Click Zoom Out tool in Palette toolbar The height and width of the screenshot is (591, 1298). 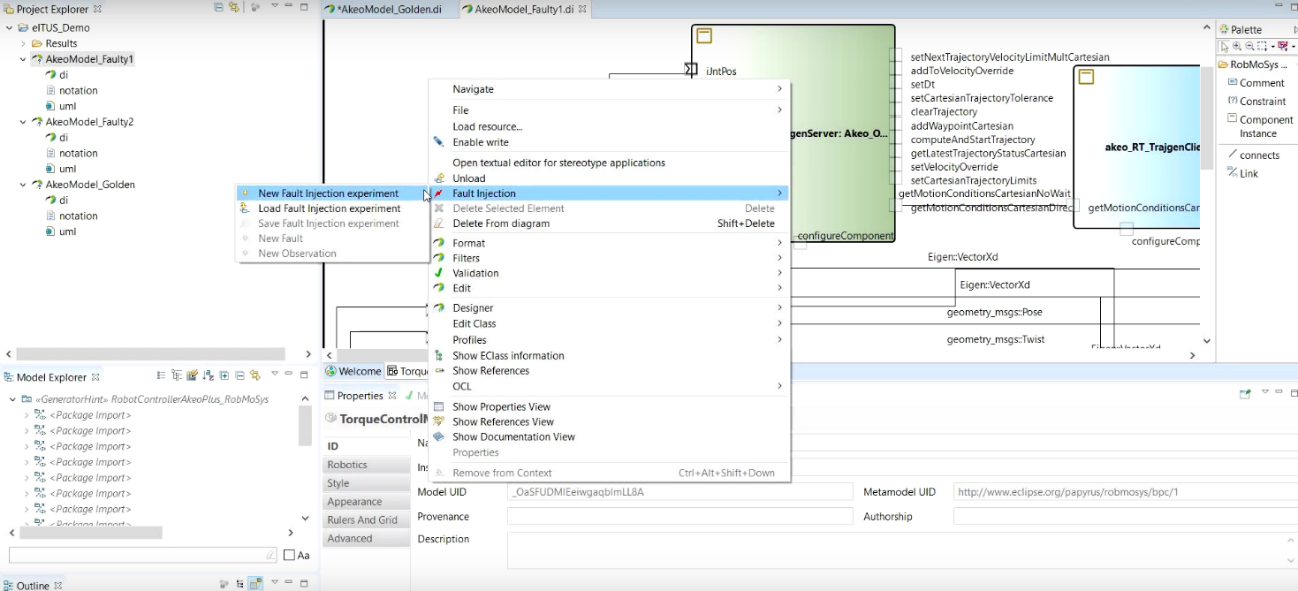coord(1250,46)
